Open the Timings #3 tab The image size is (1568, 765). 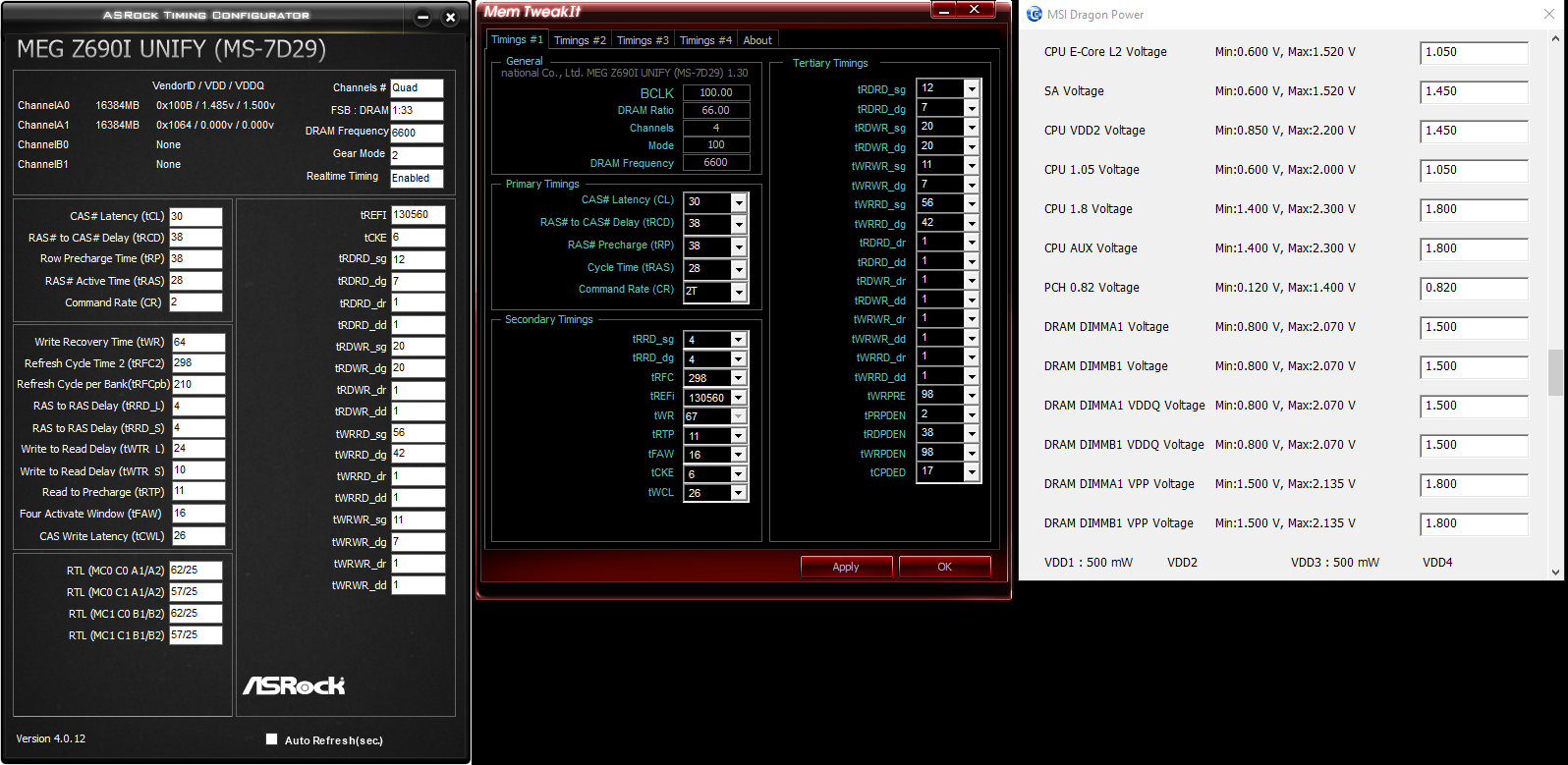pyautogui.click(x=643, y=40)
